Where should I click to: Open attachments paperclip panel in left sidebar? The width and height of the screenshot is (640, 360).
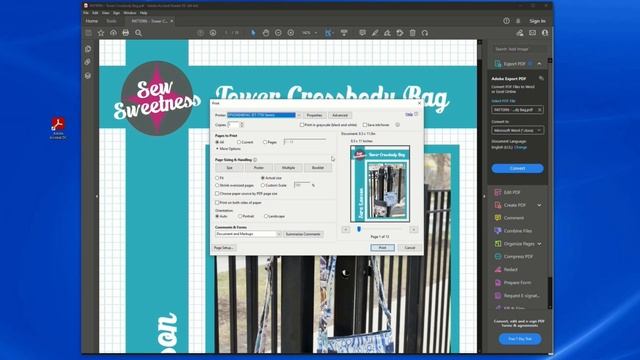click(88, 62)
